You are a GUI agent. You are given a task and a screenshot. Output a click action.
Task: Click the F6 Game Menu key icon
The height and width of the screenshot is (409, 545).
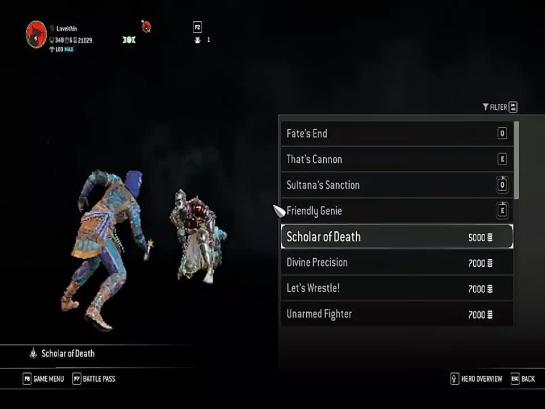click(x=27, y=379)
